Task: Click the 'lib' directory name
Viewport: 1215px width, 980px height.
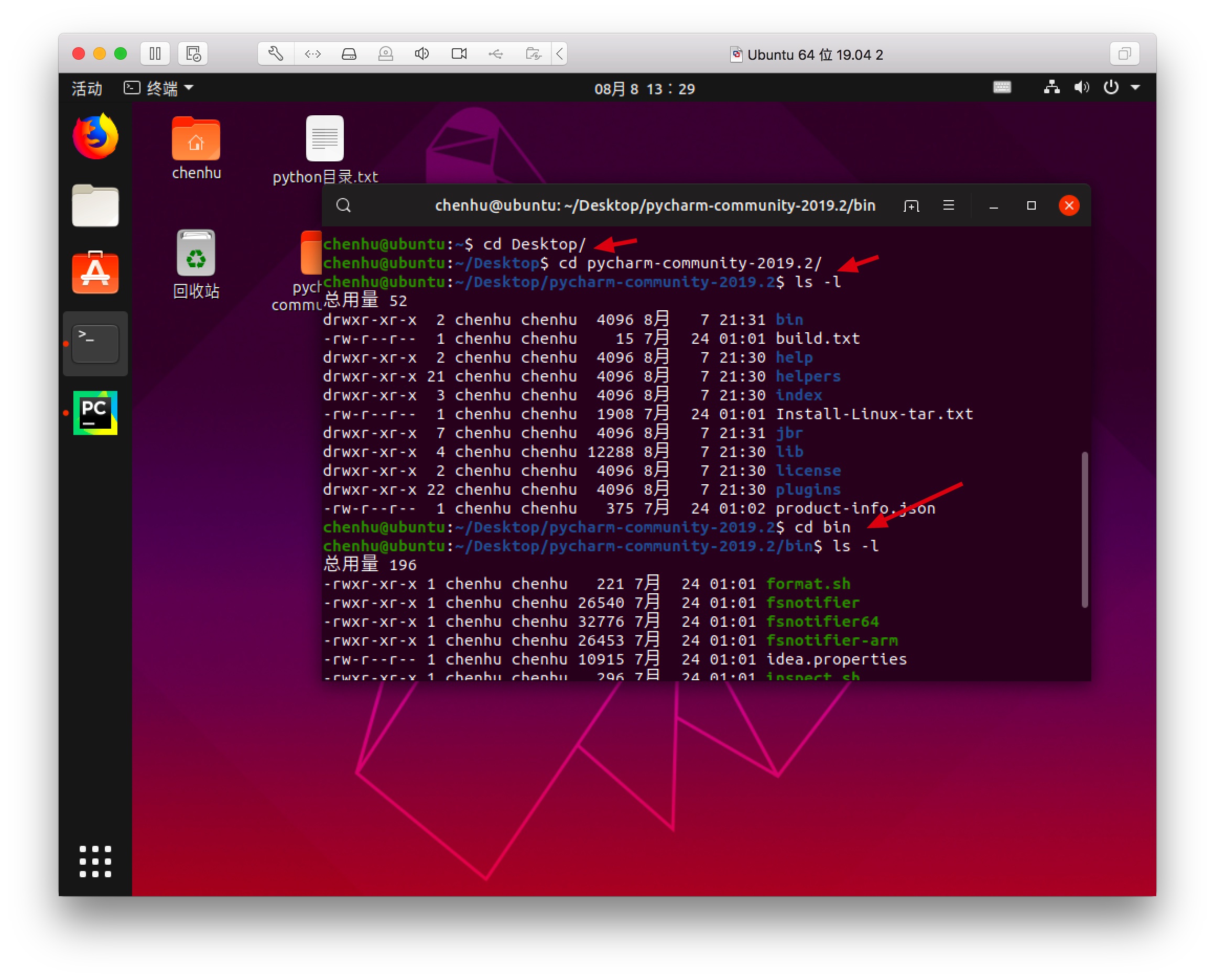Action: click(789, 452)
